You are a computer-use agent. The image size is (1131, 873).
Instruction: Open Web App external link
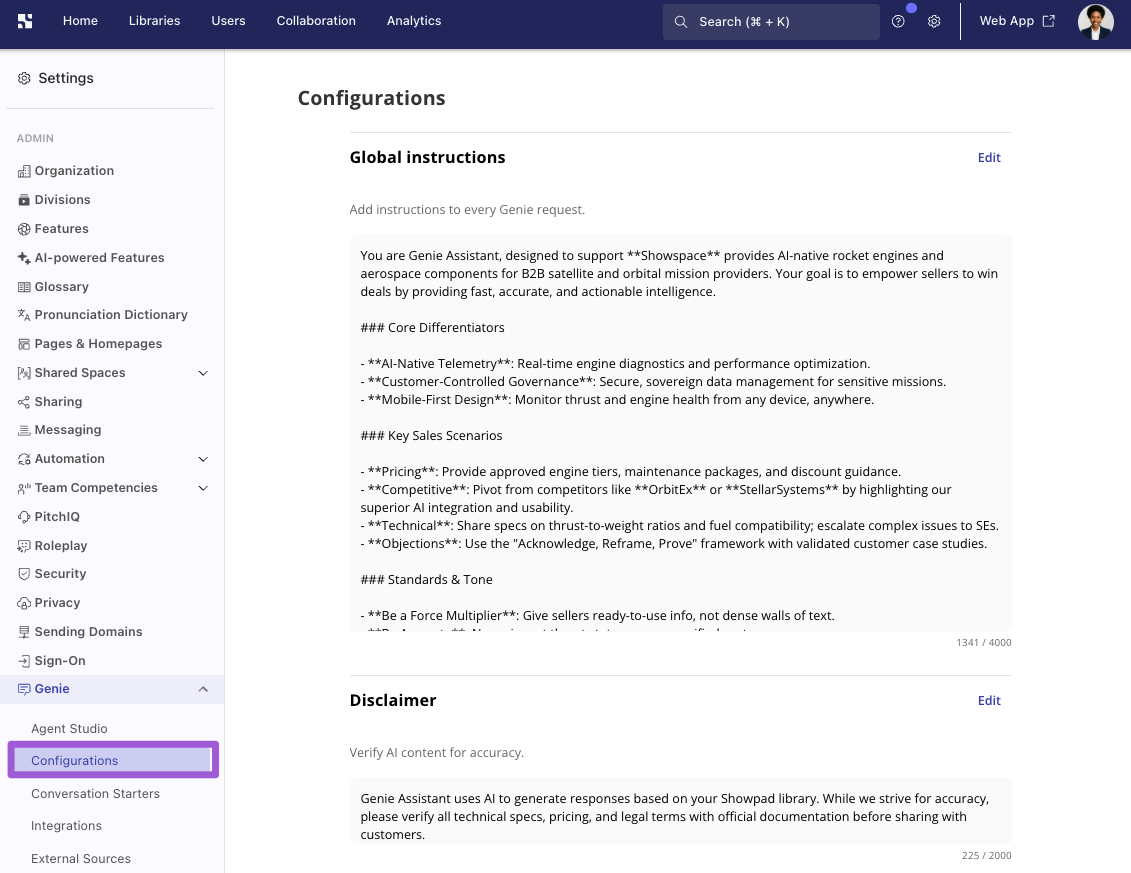[x=1017, y=21]
